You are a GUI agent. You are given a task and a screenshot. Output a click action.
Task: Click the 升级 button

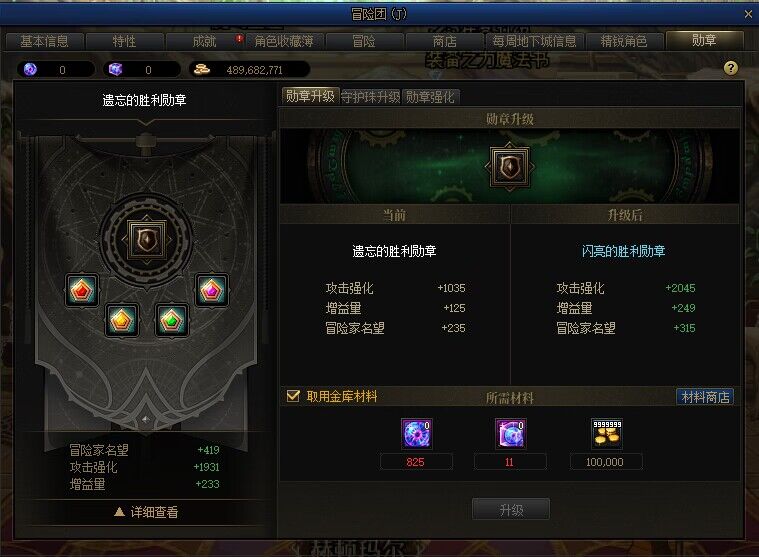tap(511, 510)
